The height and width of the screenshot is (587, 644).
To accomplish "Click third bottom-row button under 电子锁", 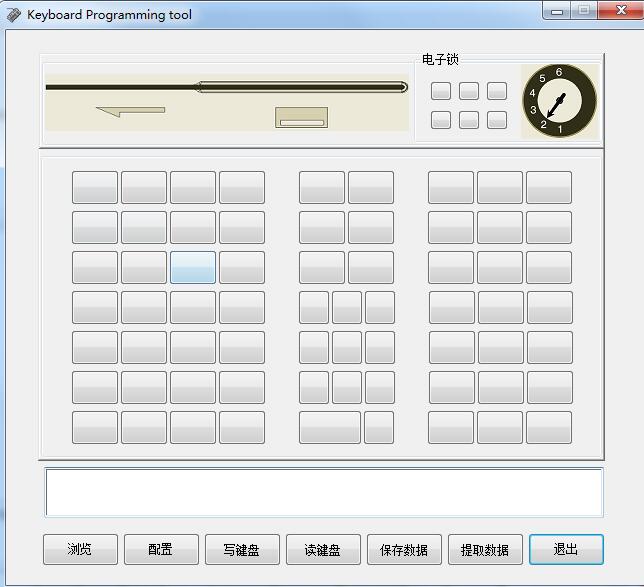I will [497, 120].
